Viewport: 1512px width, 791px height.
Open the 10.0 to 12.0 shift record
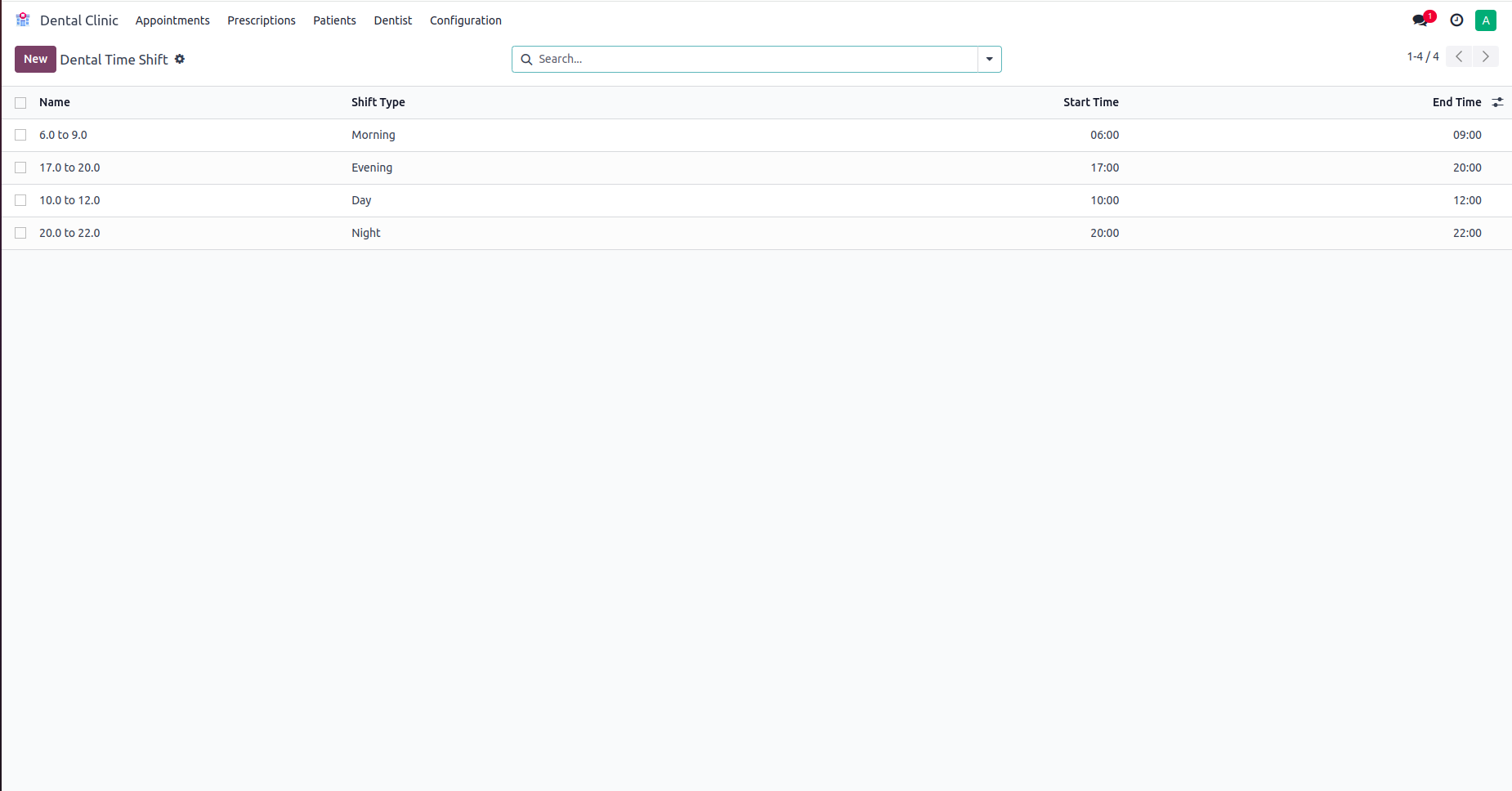coord(69,200)
